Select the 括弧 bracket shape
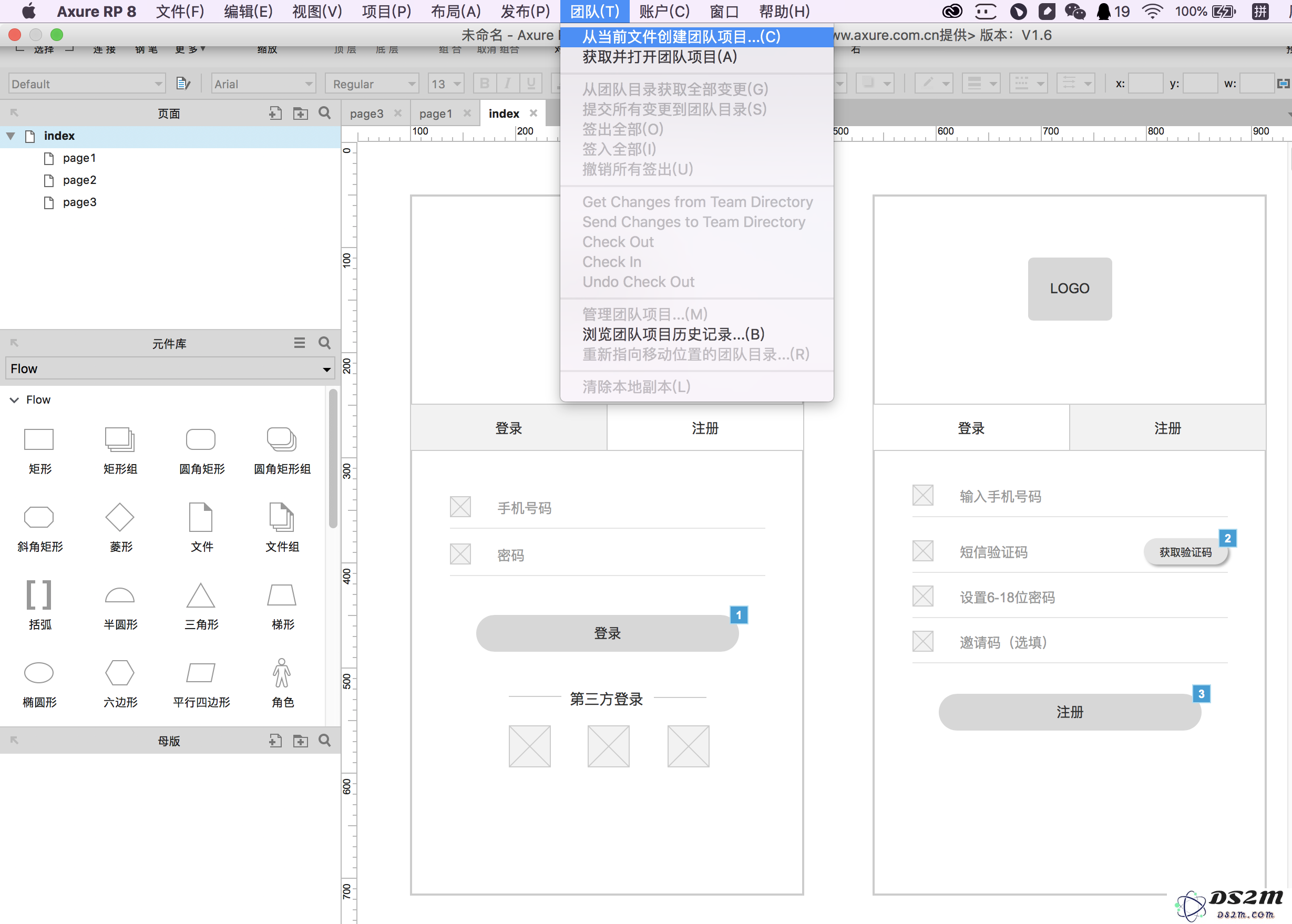The image size is (1292, 924). tap(39, 595)
